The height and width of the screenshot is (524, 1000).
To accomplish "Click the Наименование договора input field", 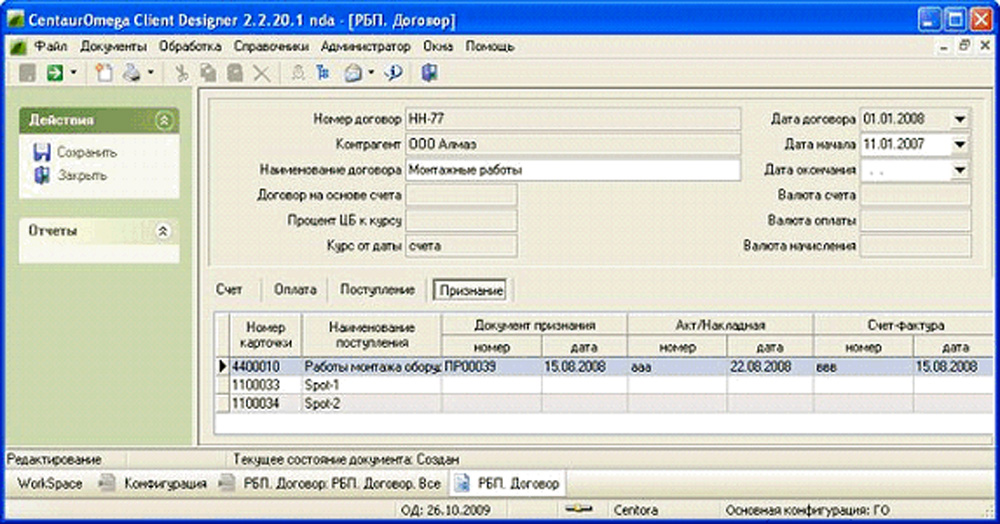I will pos(572,170).
